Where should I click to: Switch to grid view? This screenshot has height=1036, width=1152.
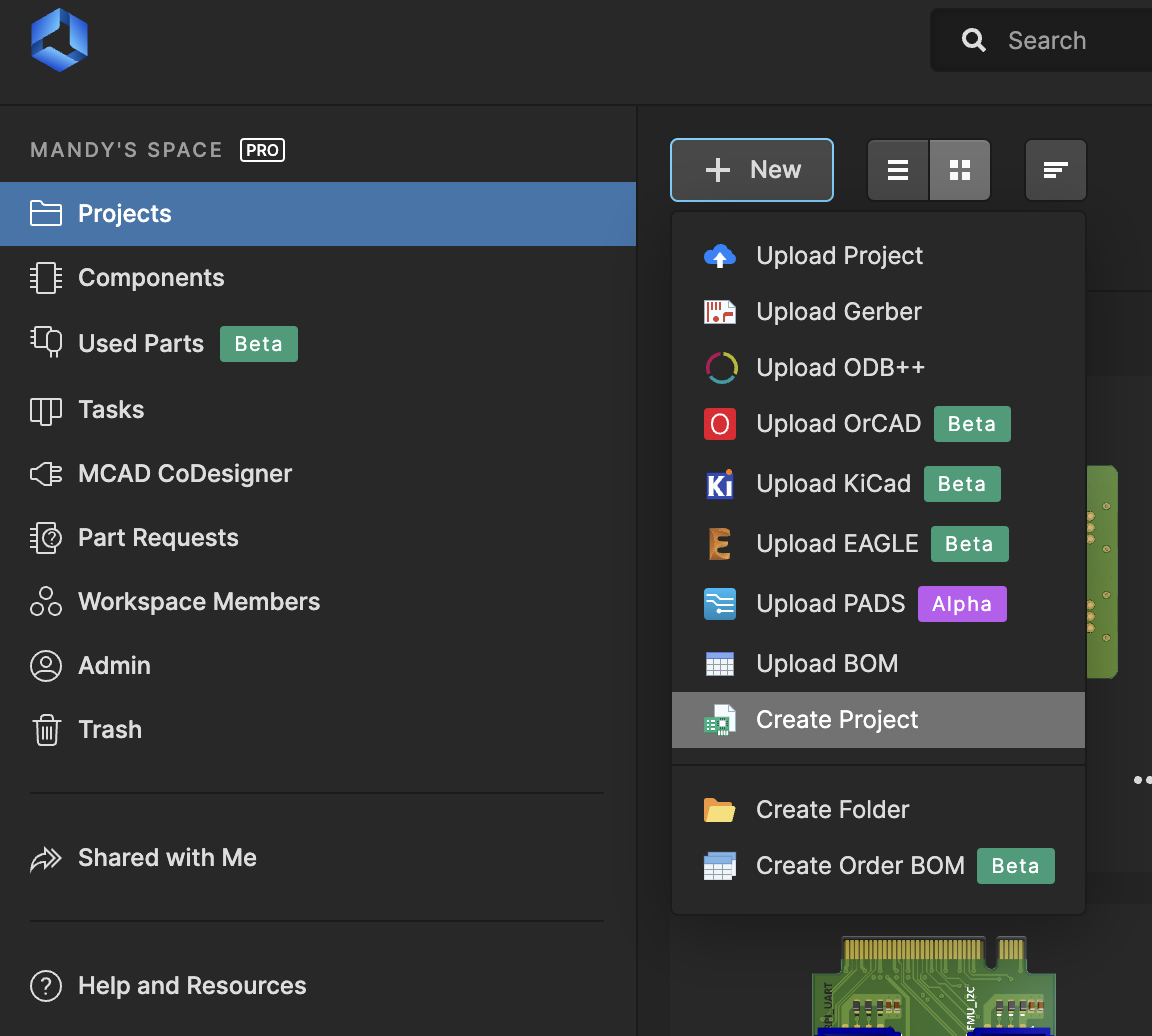point(960,170)
